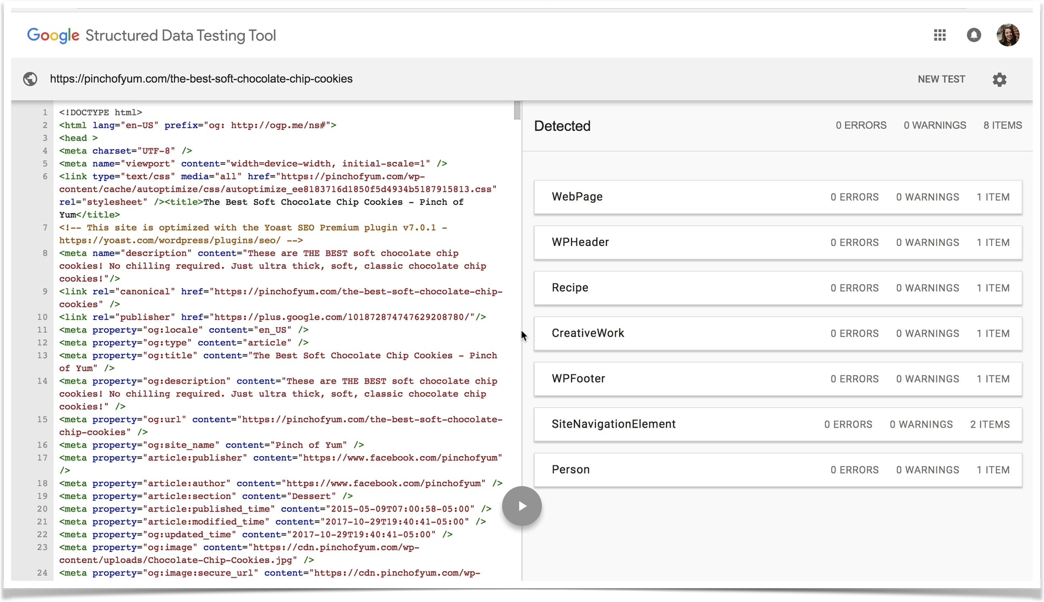The width and height of the screenshot is (1044, 602).
Task: Click '0 ERRORS' in the Detected header
Action: [861, 125]
